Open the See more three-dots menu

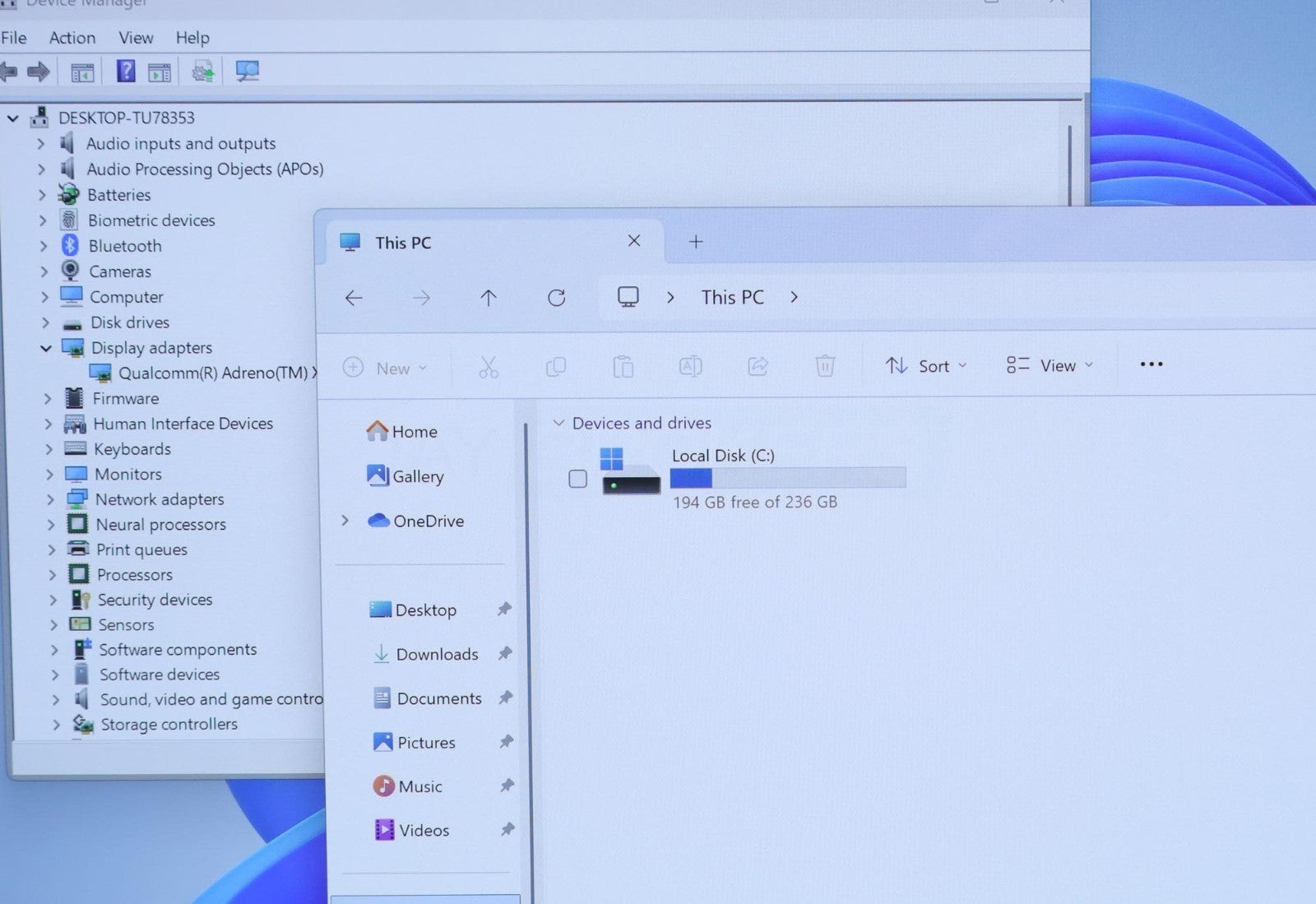click(1151, 364)
